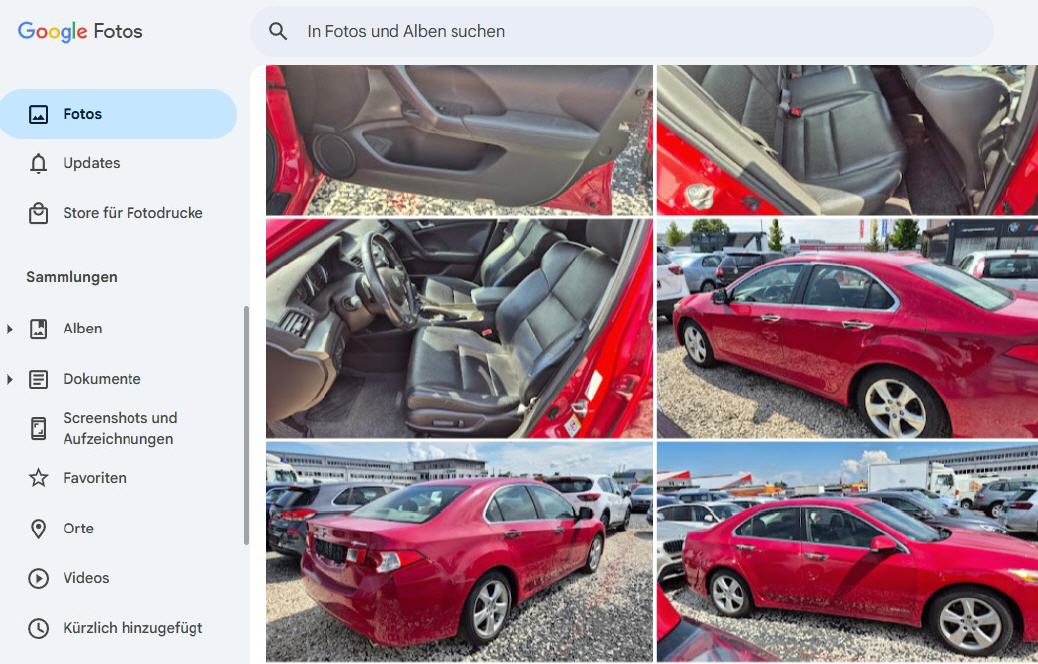Open the Store für Fotodrucke bag icon
Image resolution: width=1038 pixels, height=664 pixels.
(x=38, y=213)
